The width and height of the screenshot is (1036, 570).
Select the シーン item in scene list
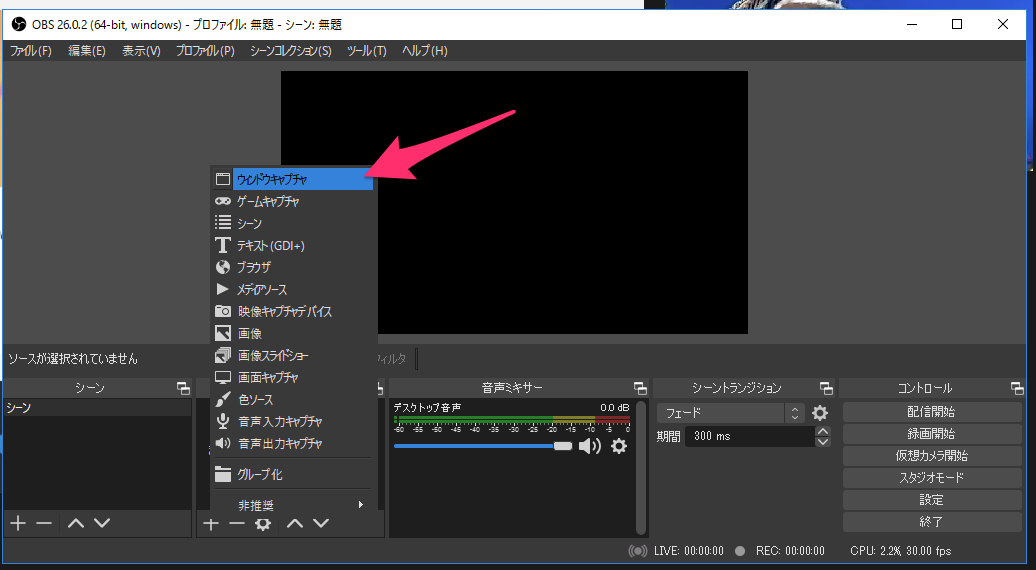[97, 408]
